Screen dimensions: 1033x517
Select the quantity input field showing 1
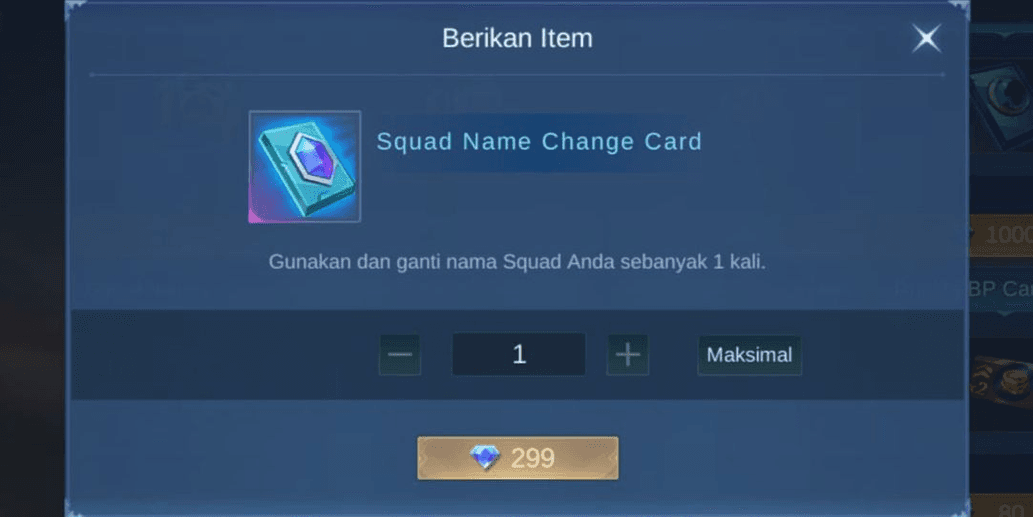click(x=518, y=354)
